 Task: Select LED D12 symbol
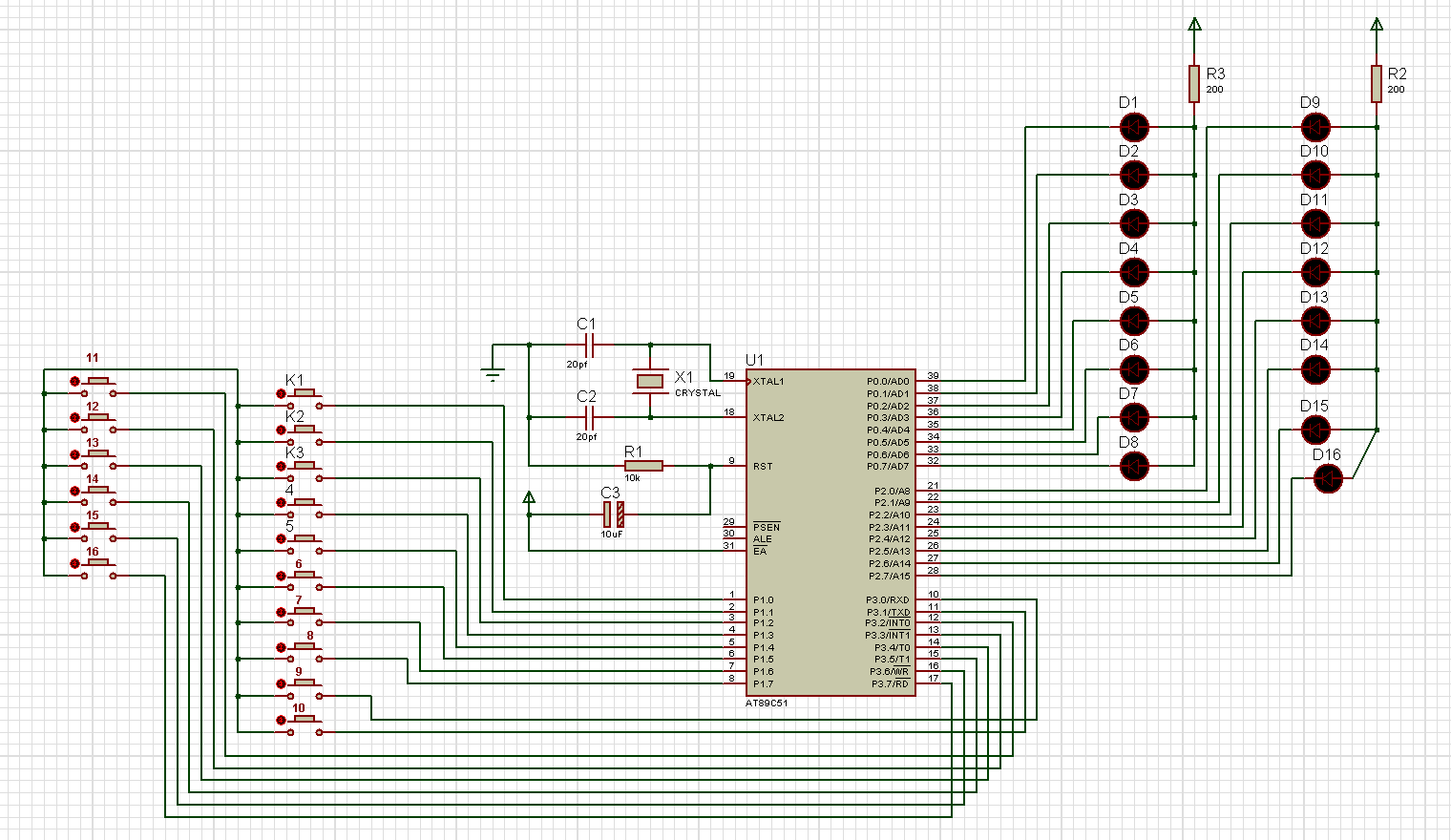(x=1315, y=272)
